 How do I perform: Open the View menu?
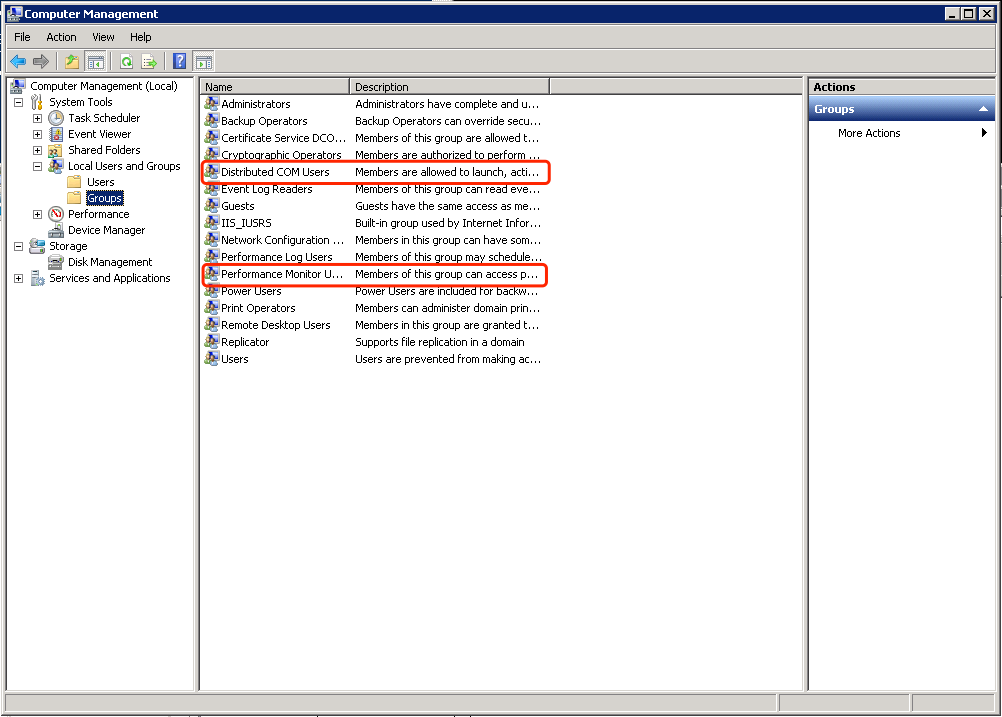[103, 37]
